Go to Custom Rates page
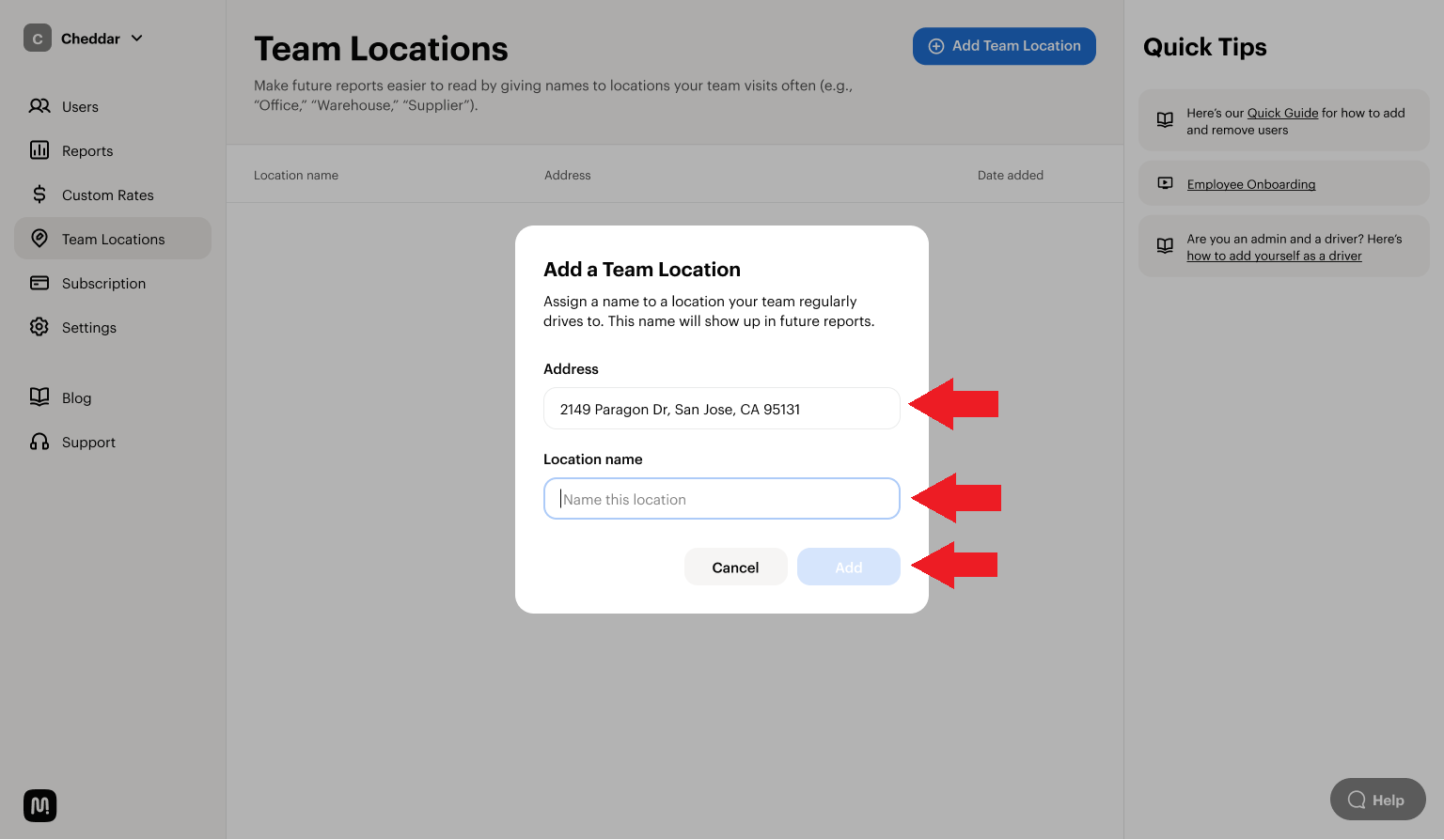The image size is (1444, 840). point(113,194)
